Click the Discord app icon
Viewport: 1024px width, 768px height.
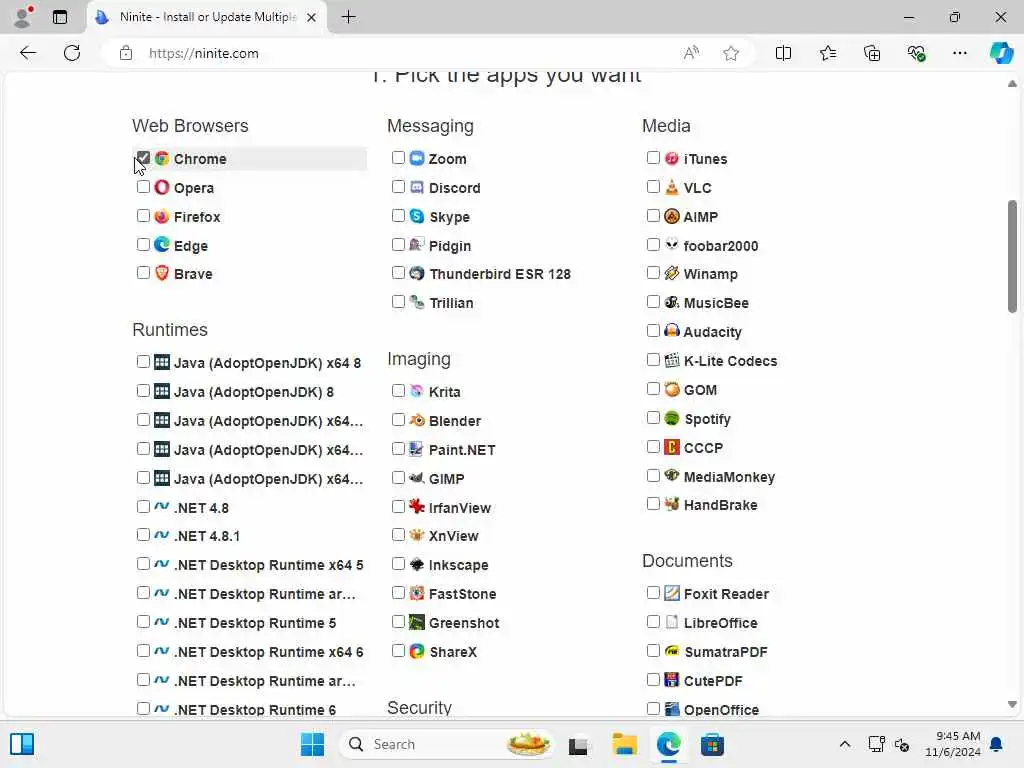pyautogui.click(x=417, y=187)
